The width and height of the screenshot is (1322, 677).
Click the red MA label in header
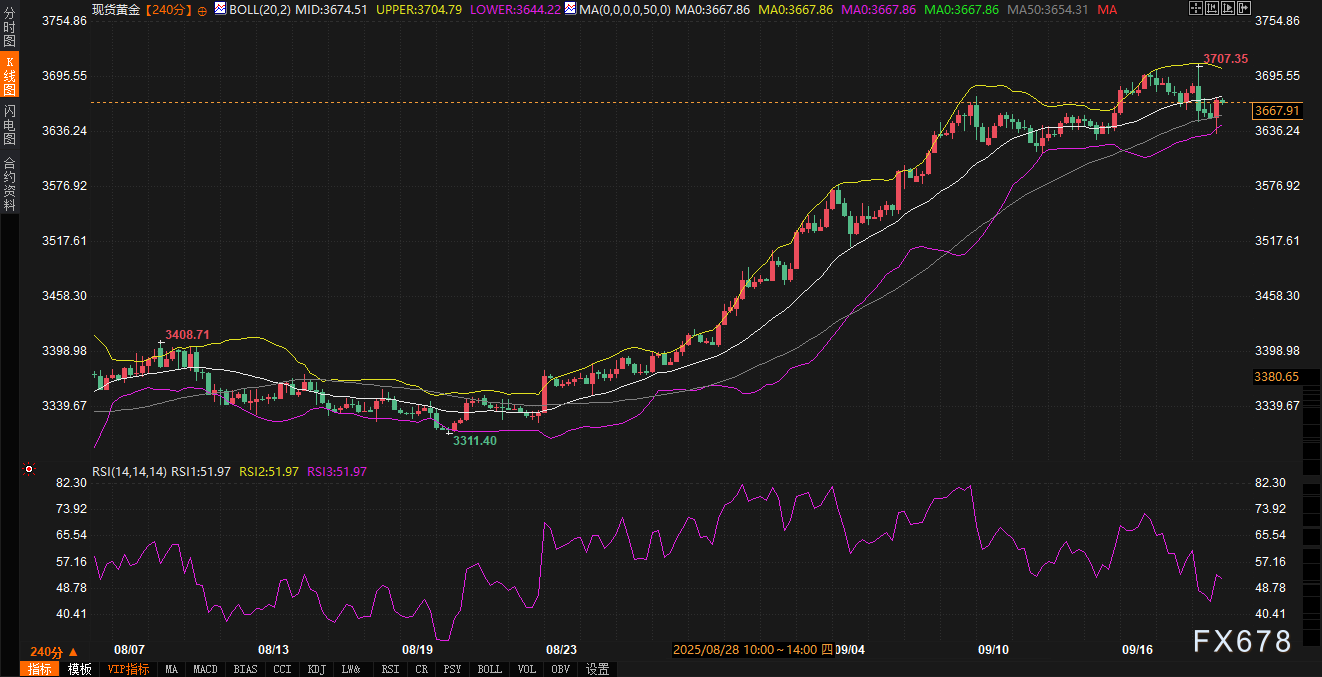1107,9
